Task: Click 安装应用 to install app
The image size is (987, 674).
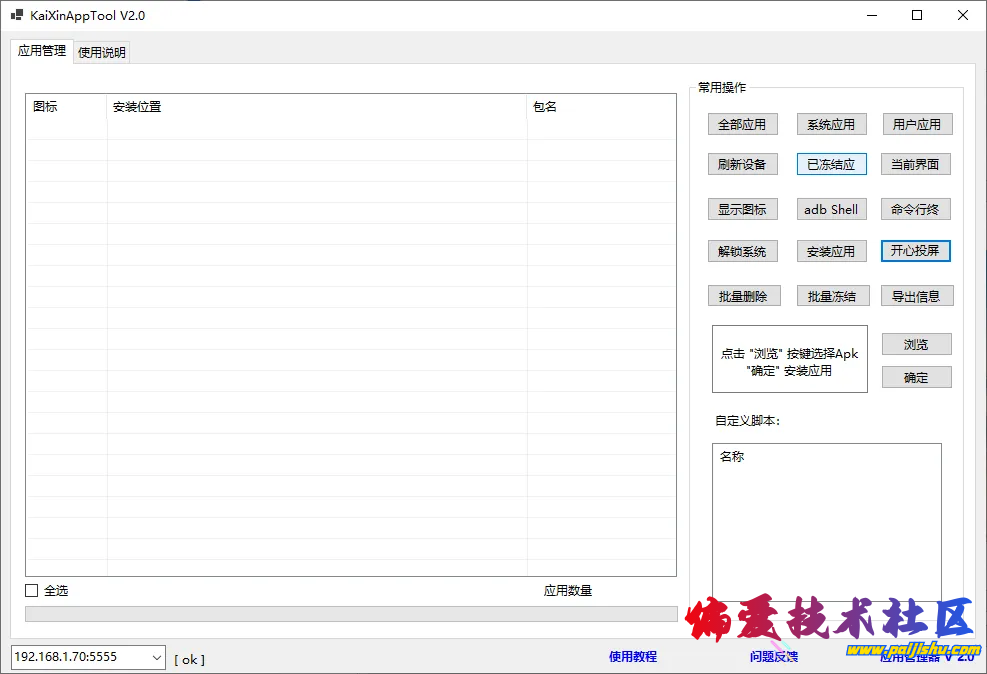Action: (x=831, y=251)
